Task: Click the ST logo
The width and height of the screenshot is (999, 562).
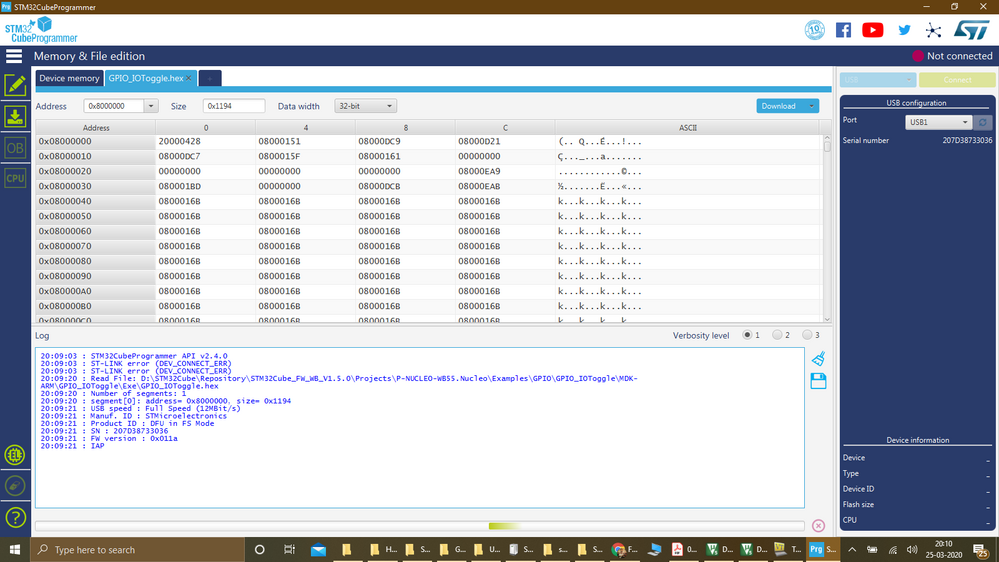Action: (x=972, y=30)
